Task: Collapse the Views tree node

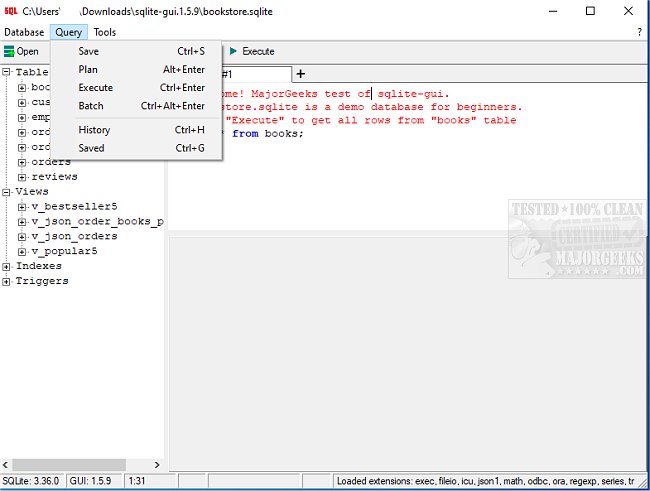Action: [x=6, y=192]
